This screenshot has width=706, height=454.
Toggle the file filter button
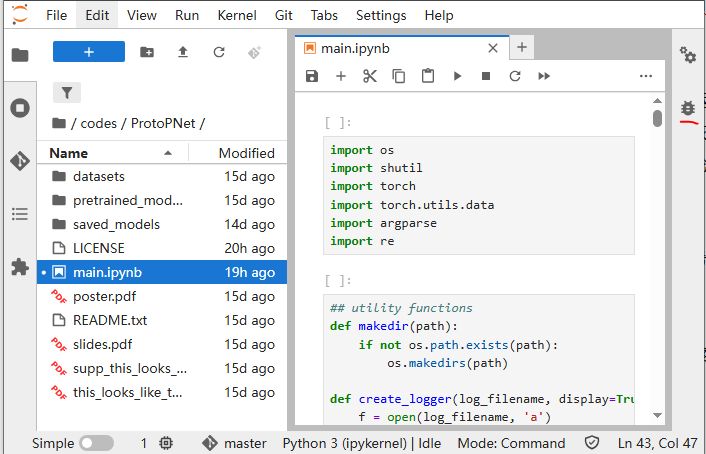click(67, 93)
